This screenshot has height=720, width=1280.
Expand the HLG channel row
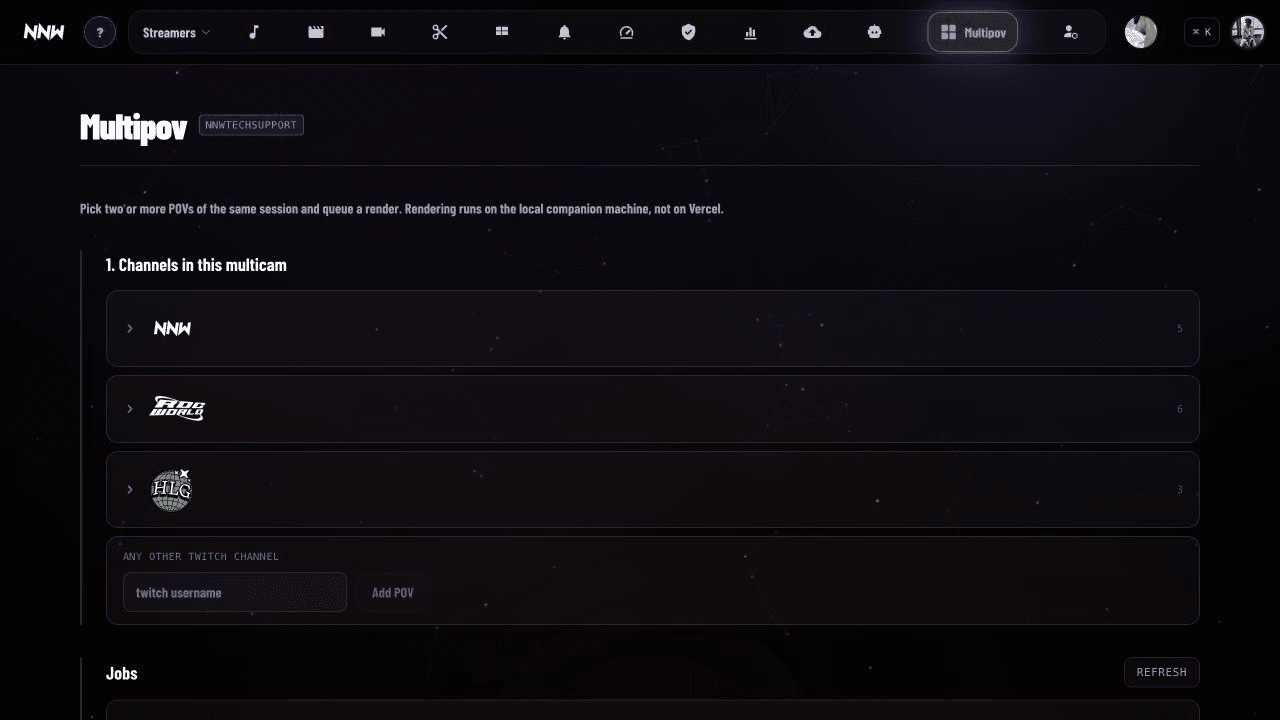click(x=653, y=489)
